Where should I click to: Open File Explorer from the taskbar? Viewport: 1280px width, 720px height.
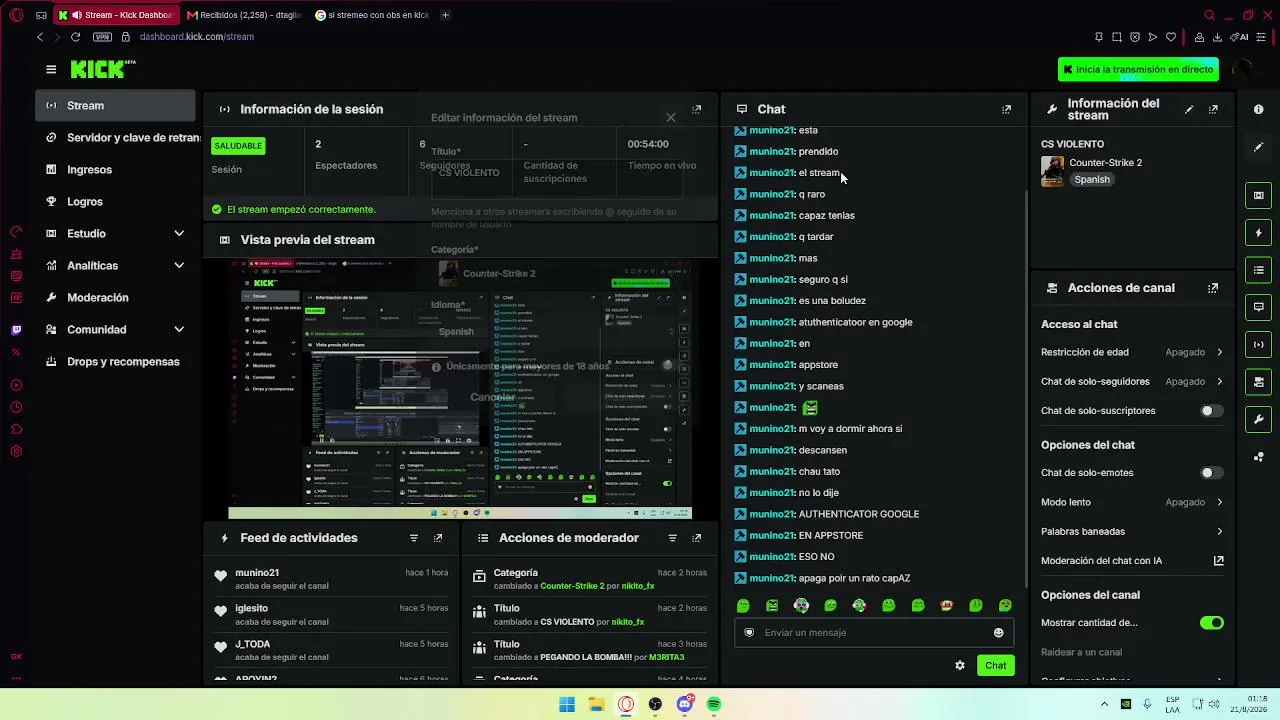coord(596,704)
